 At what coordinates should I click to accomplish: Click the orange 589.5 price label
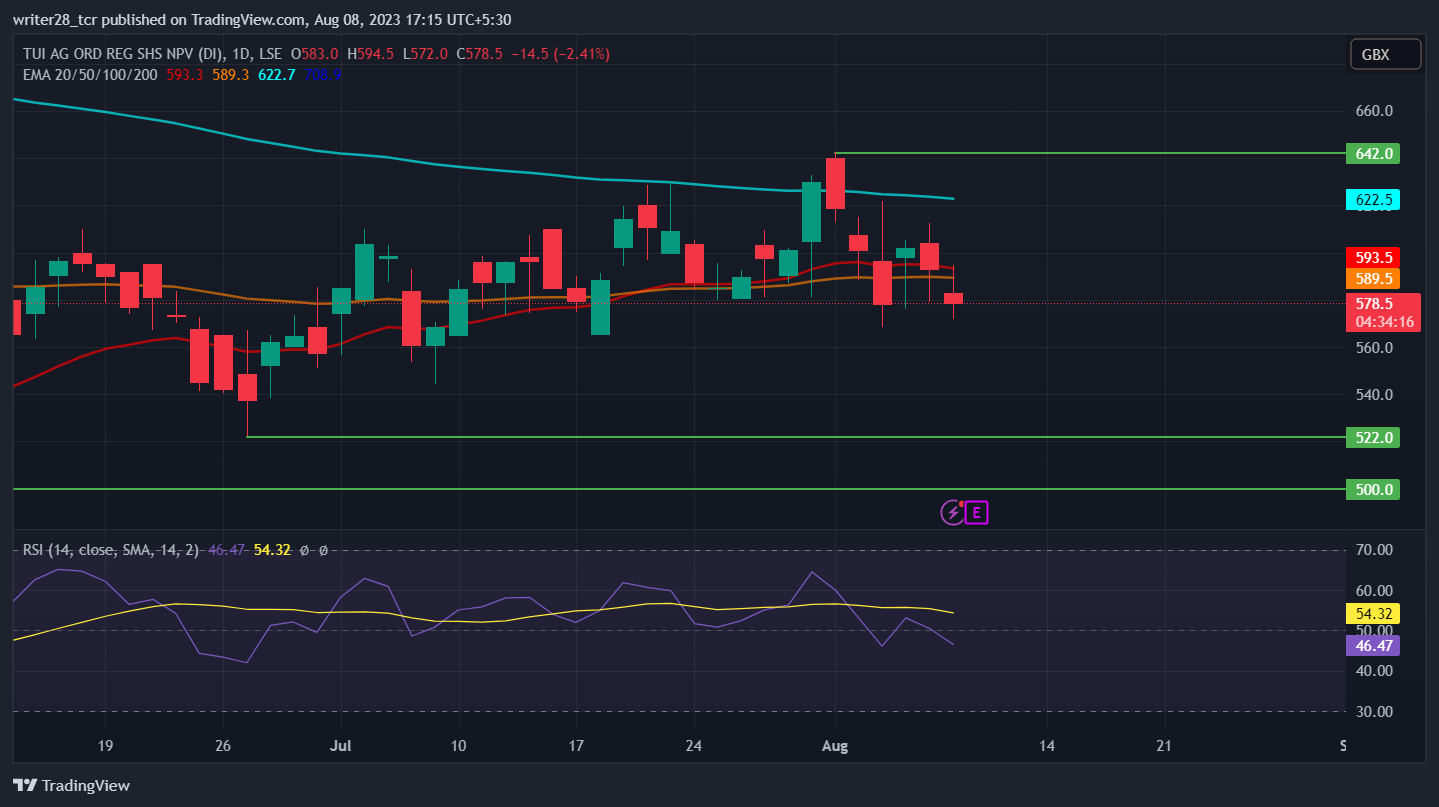click(x=1373, y=278)
